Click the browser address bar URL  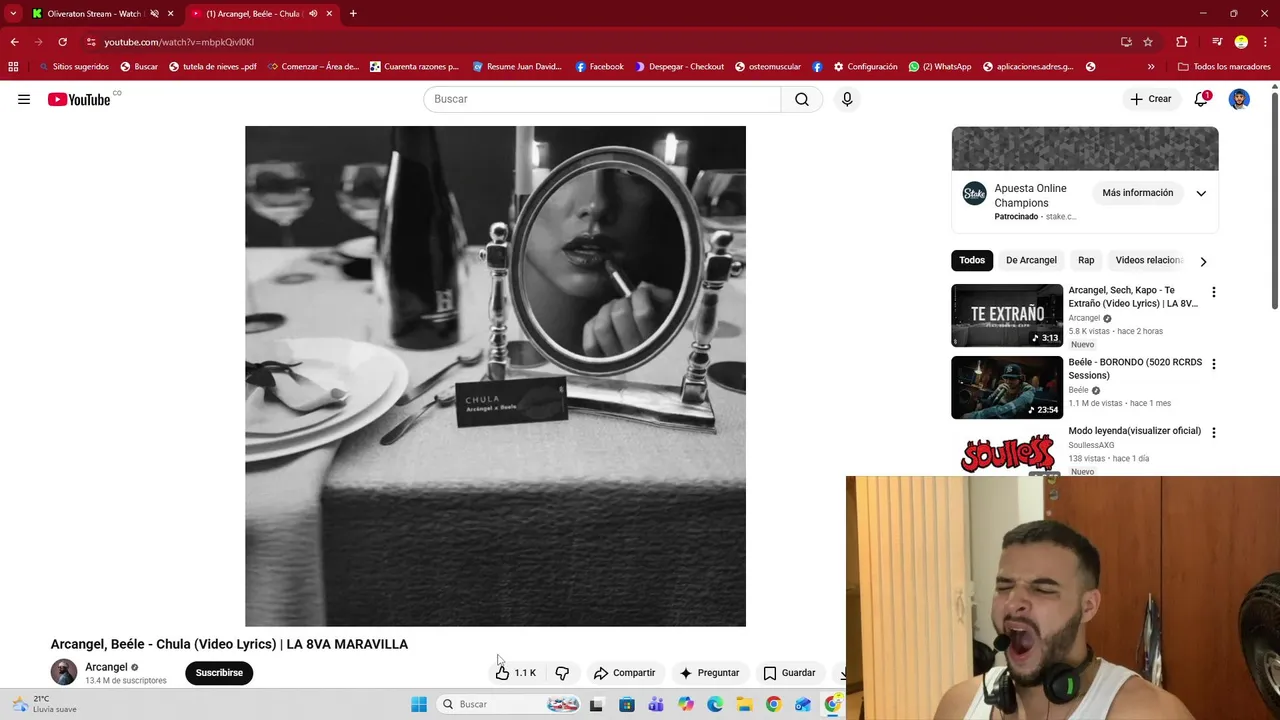click(179, 42)
